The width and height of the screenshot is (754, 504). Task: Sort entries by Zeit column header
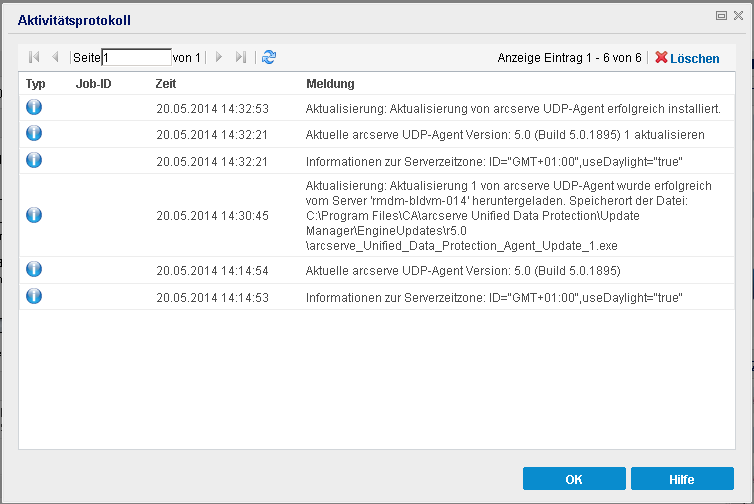[166, 84]
